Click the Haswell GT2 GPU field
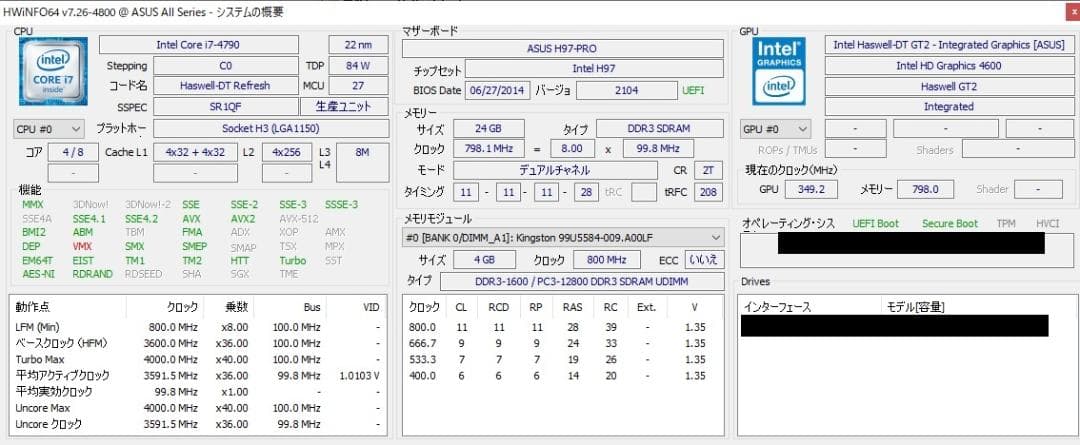Viewport: 1080px width, 445px height. [x=948, y=87]
